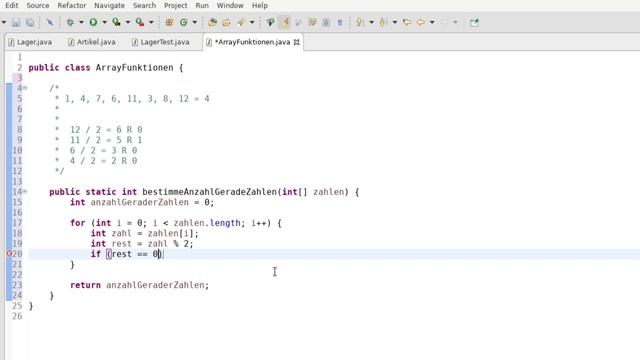The image size is (640, 360).
Task: Click the Debug bug icon
Action: click(70, 22)
